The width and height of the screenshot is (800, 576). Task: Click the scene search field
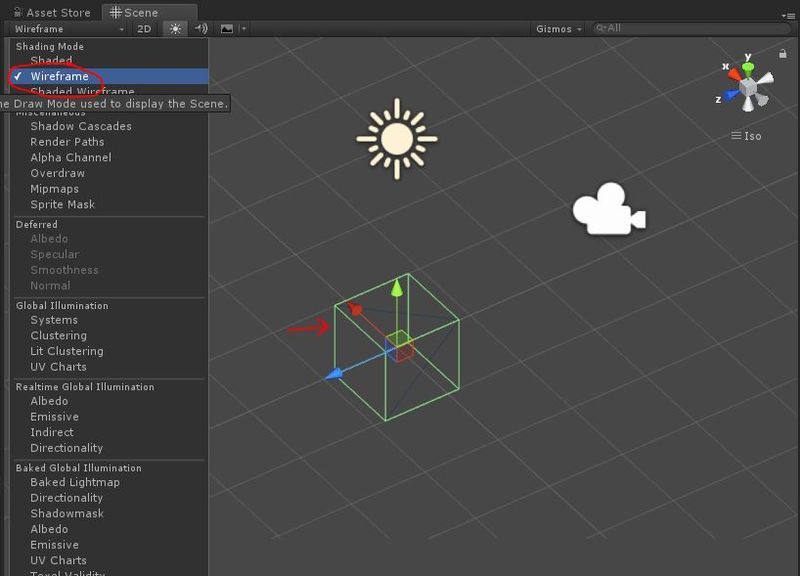click(x=691, y=28)
